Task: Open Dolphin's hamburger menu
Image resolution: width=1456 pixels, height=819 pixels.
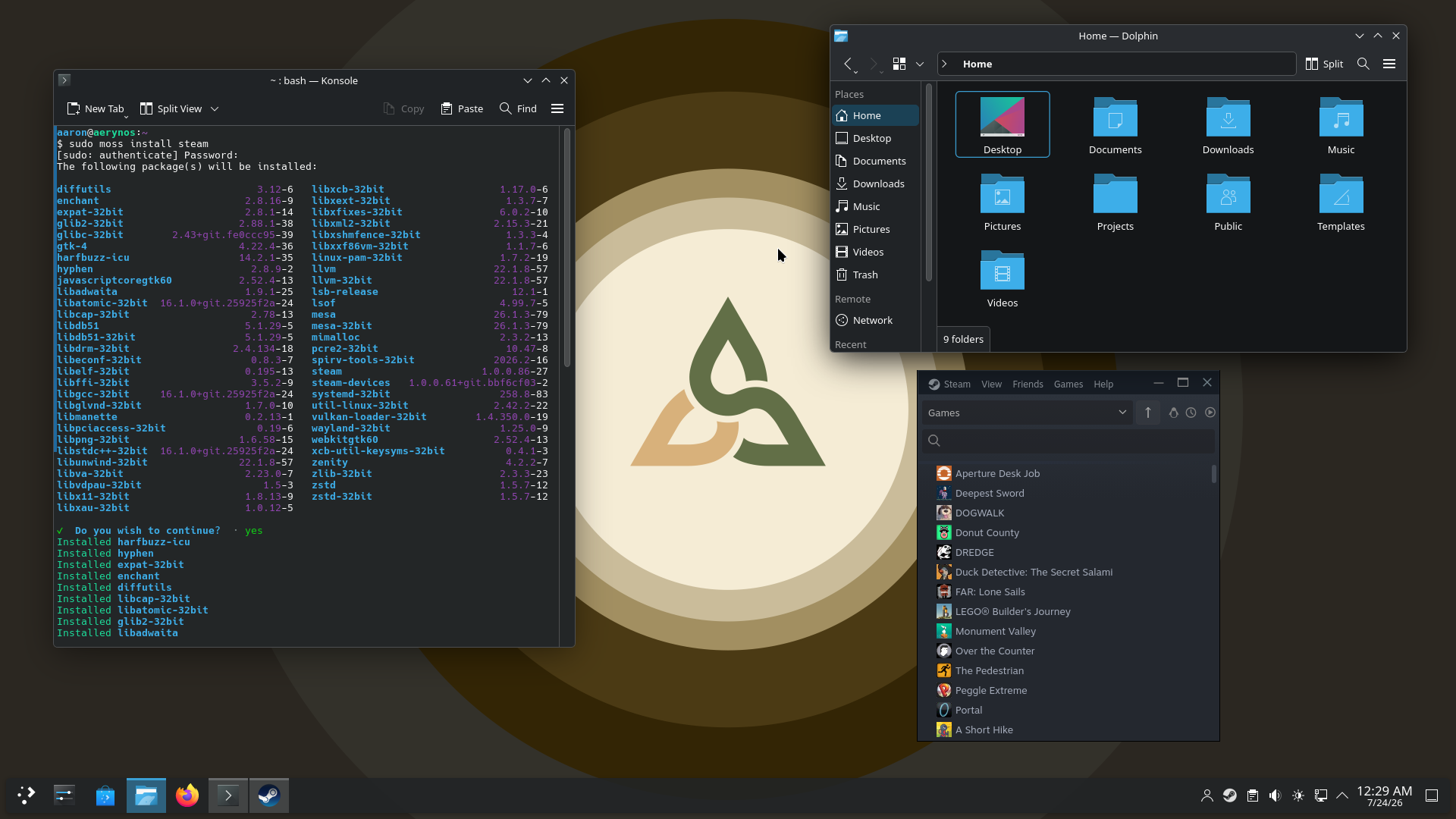Action: 1389,64
